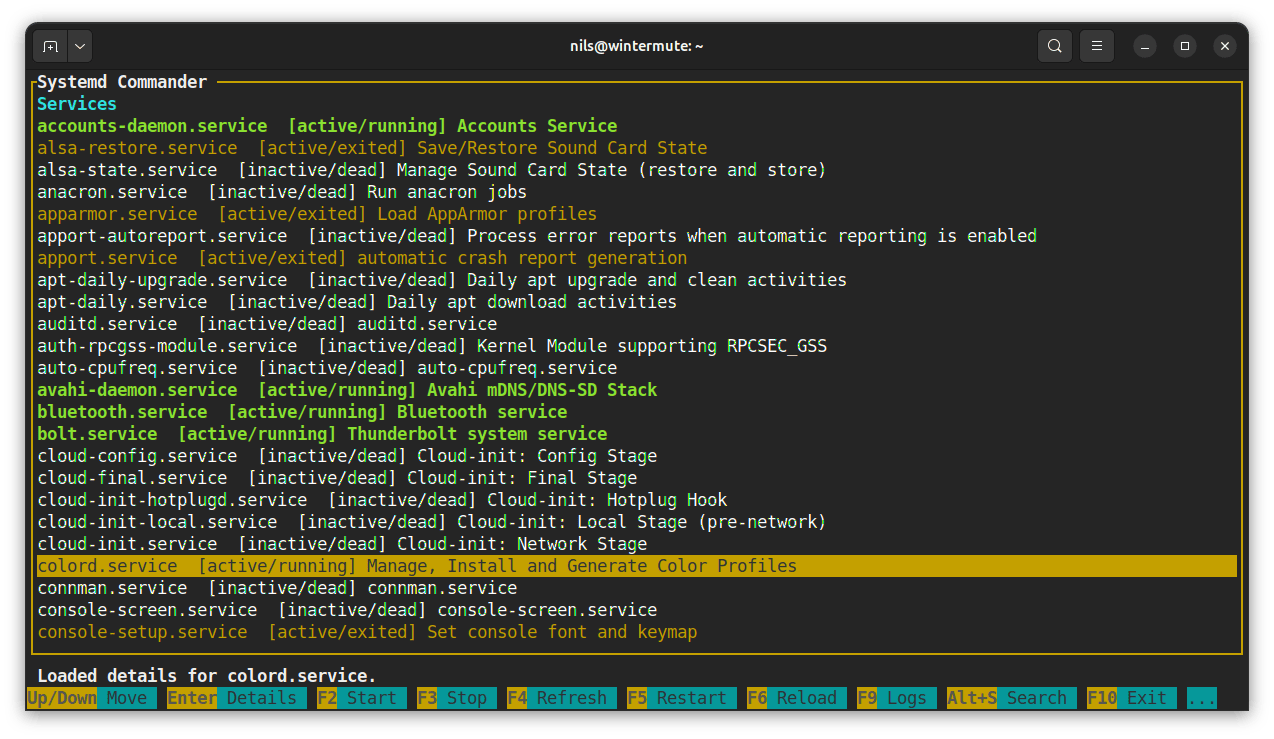
Task: Open terminal search magnifier icon
Action: (x=1055, y=46)
